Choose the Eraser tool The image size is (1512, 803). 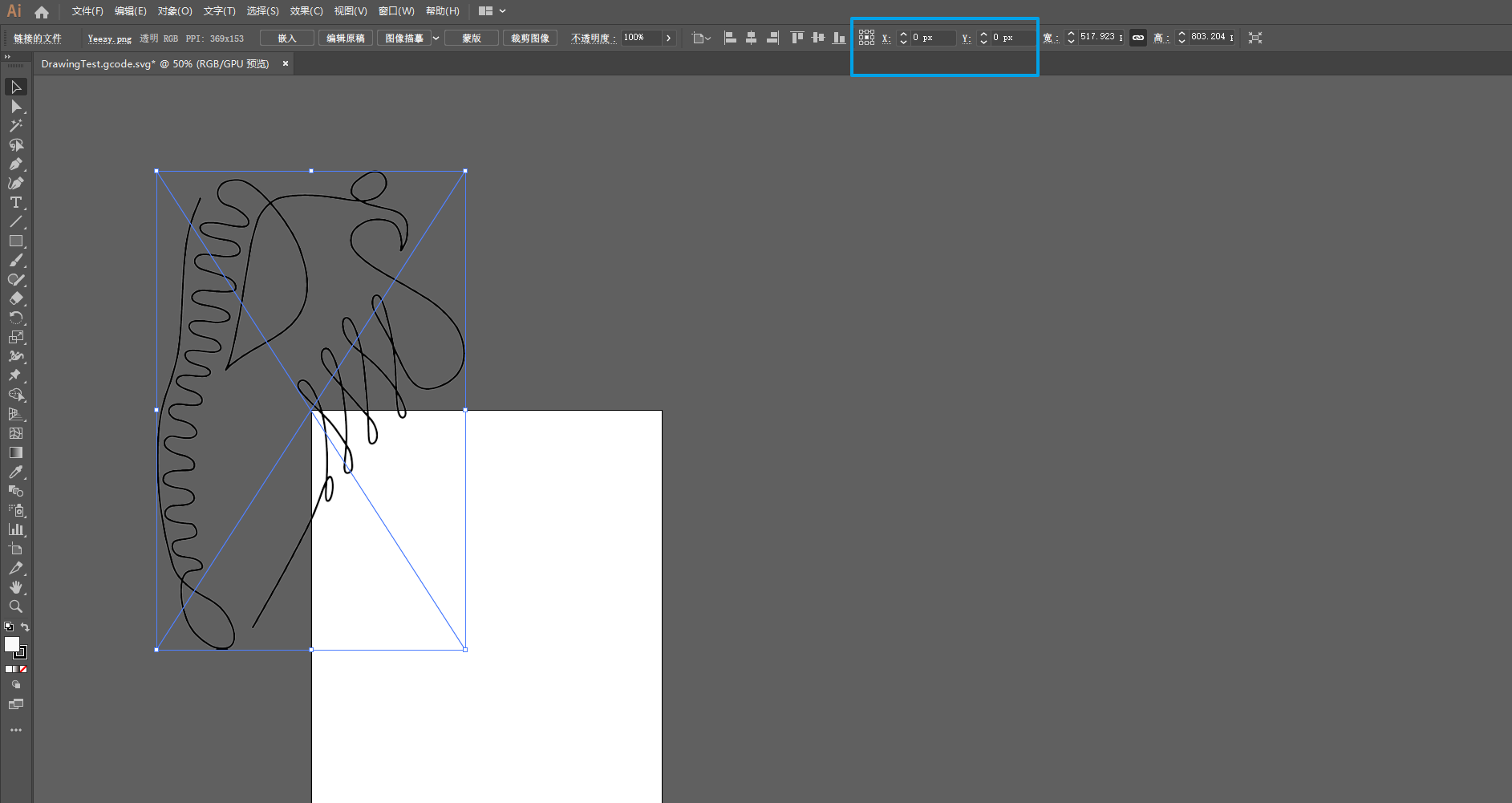[16, 298]
